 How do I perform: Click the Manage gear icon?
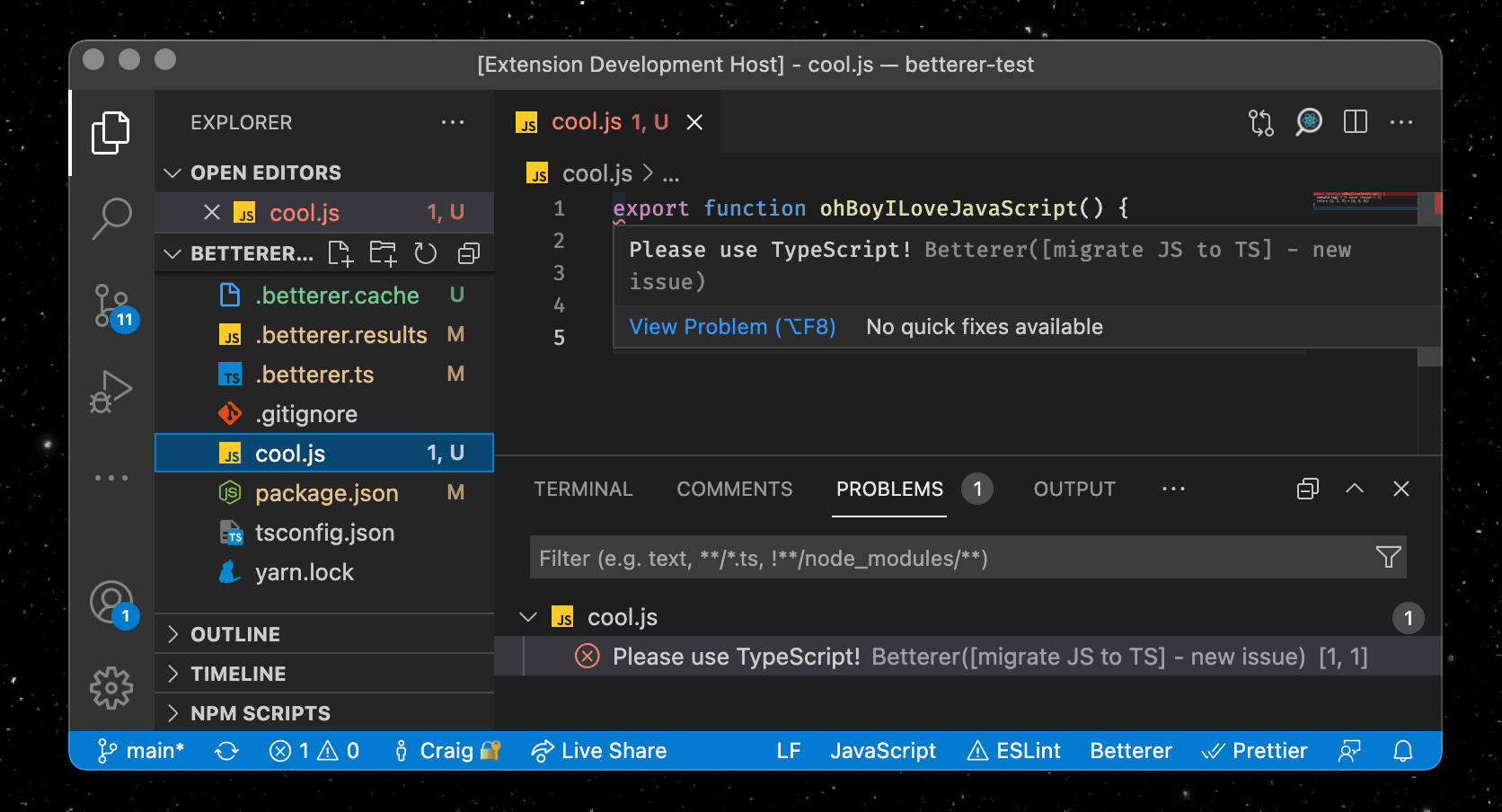point(111,688)
